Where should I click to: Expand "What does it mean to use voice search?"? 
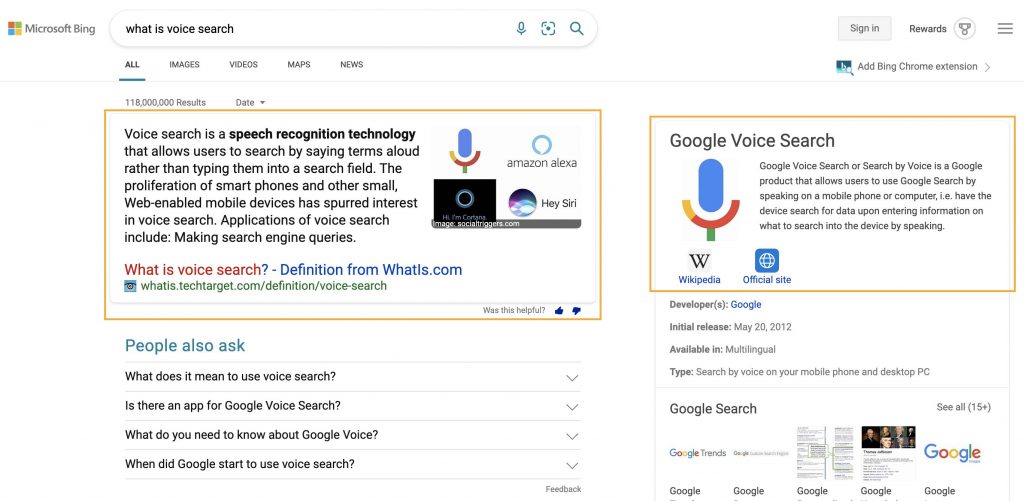tap(353, 377)
